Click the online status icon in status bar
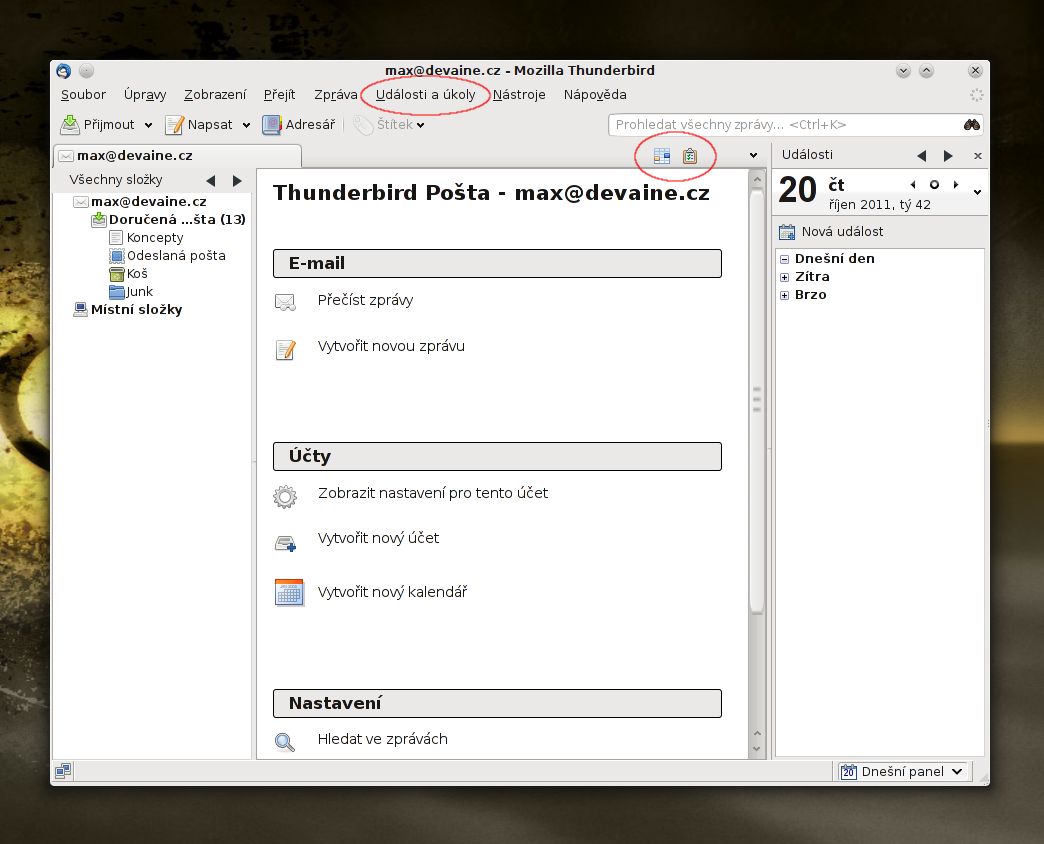This screenshot has width=1044, height=844. tap(63, 771)
